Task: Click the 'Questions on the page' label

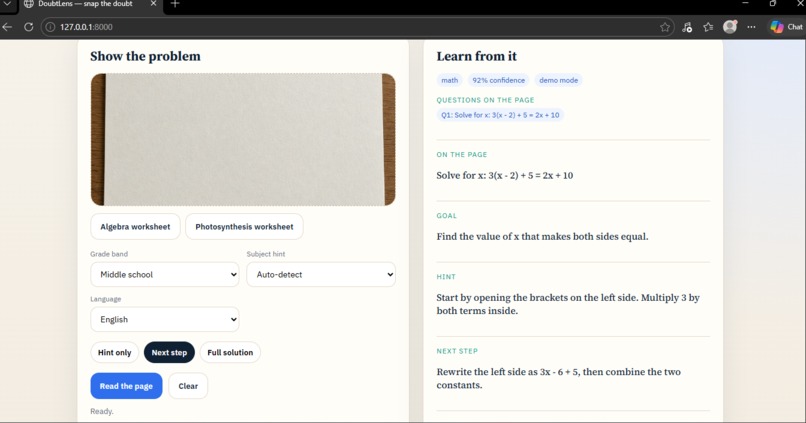Action: [485, 100]
